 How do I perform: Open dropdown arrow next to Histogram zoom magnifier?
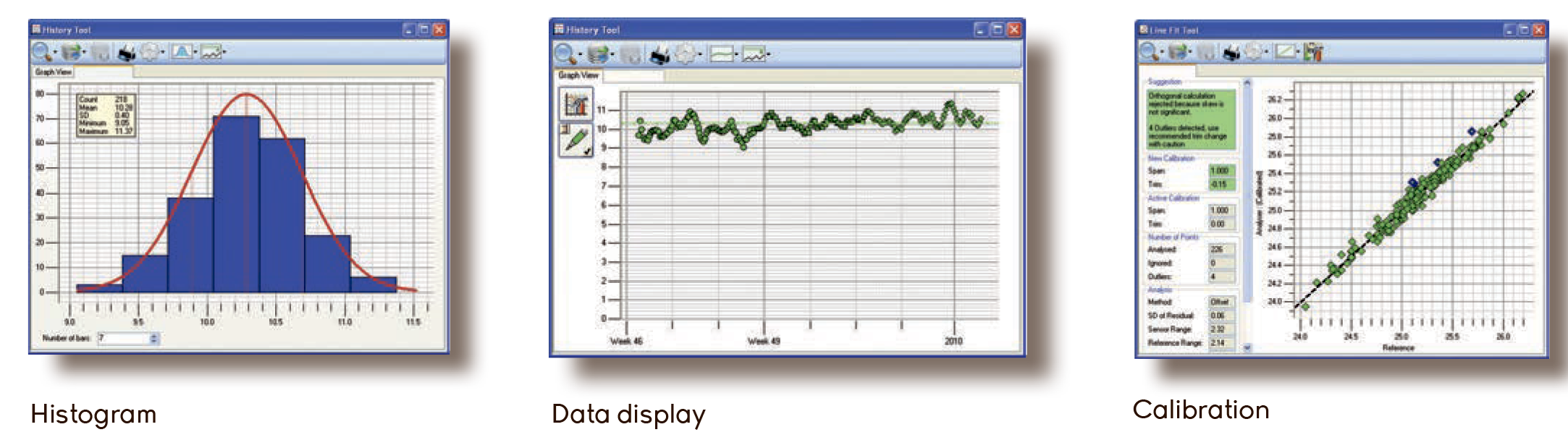(x=55, y=53)
